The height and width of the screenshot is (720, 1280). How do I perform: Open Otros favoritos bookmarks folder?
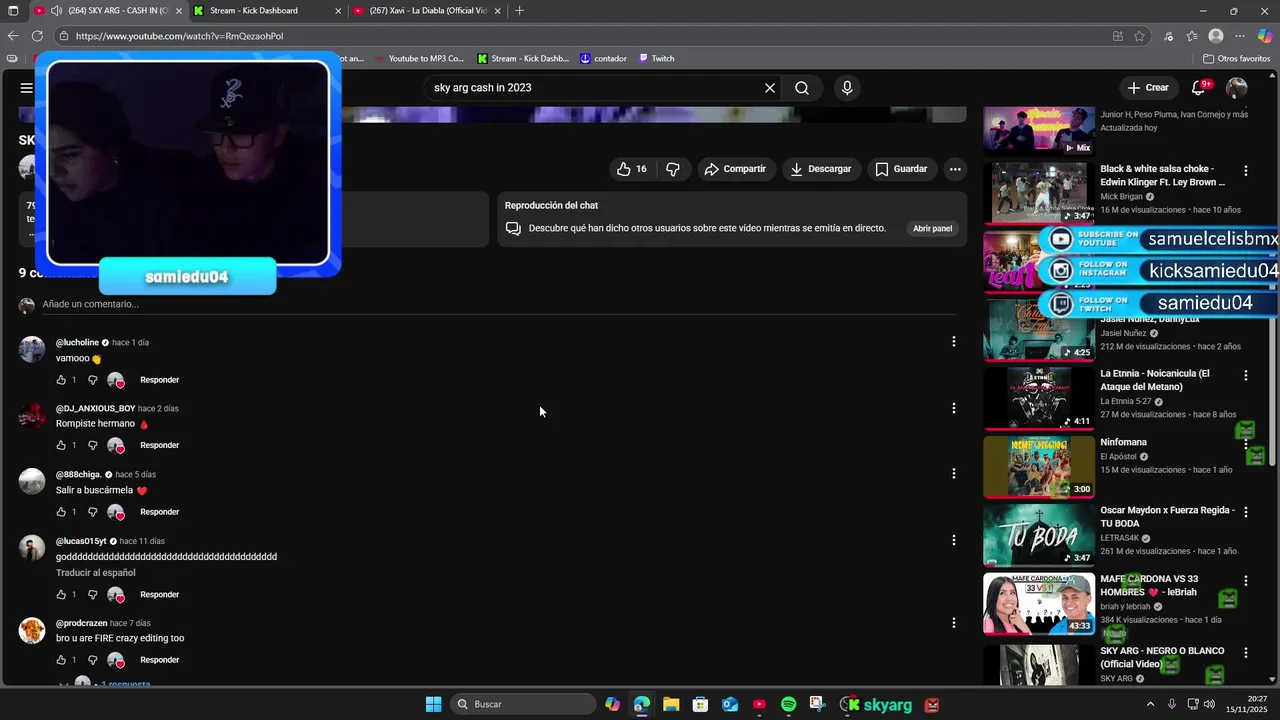[x=1236, y=59]
